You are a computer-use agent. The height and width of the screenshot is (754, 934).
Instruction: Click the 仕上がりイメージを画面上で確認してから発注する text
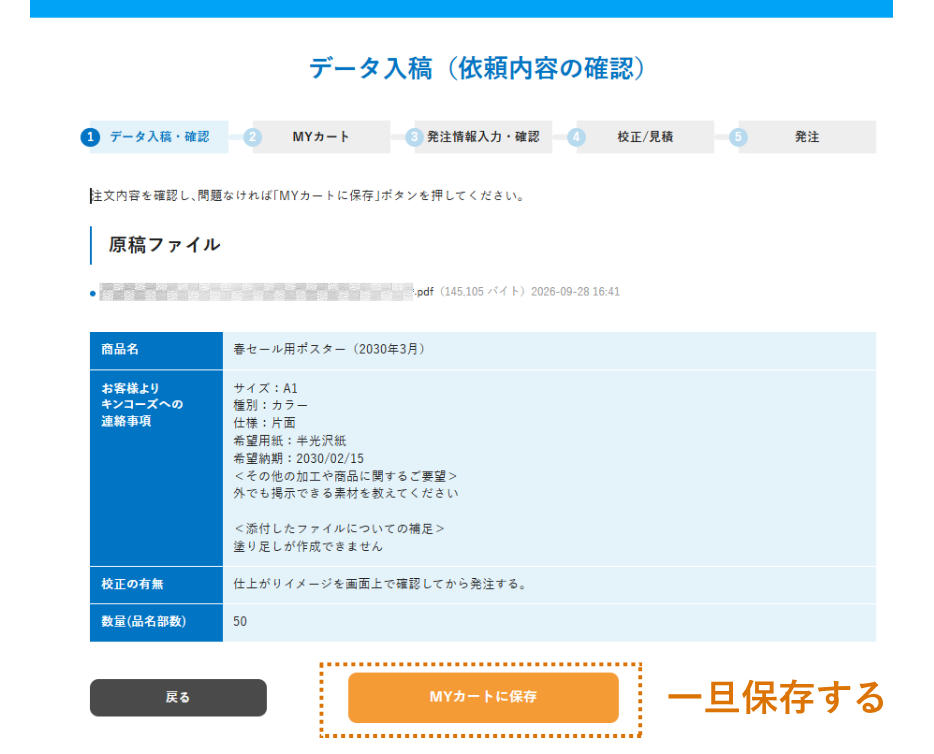[x=380, y=584]
